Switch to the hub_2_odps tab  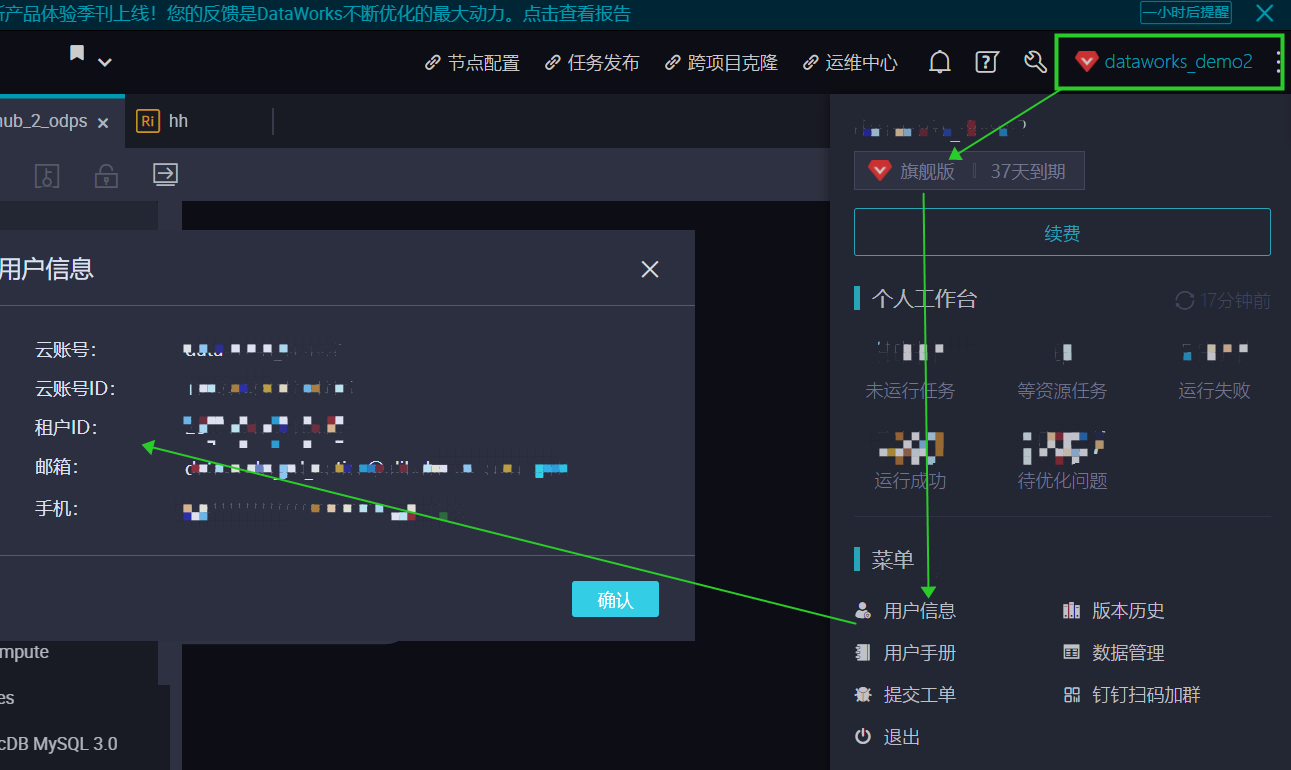tap(44, 122)
